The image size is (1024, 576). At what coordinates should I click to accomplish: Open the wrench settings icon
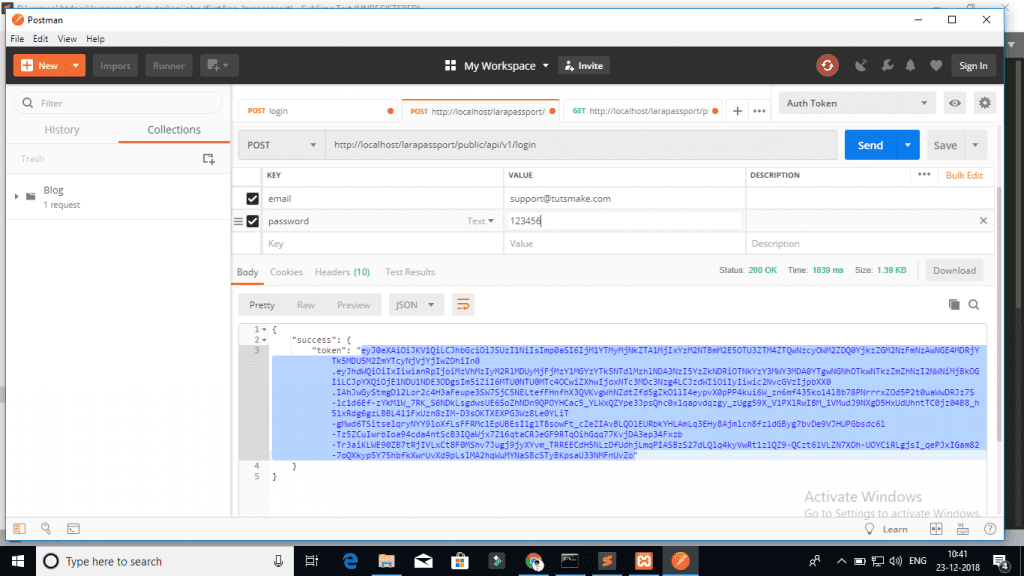[886, 66]
